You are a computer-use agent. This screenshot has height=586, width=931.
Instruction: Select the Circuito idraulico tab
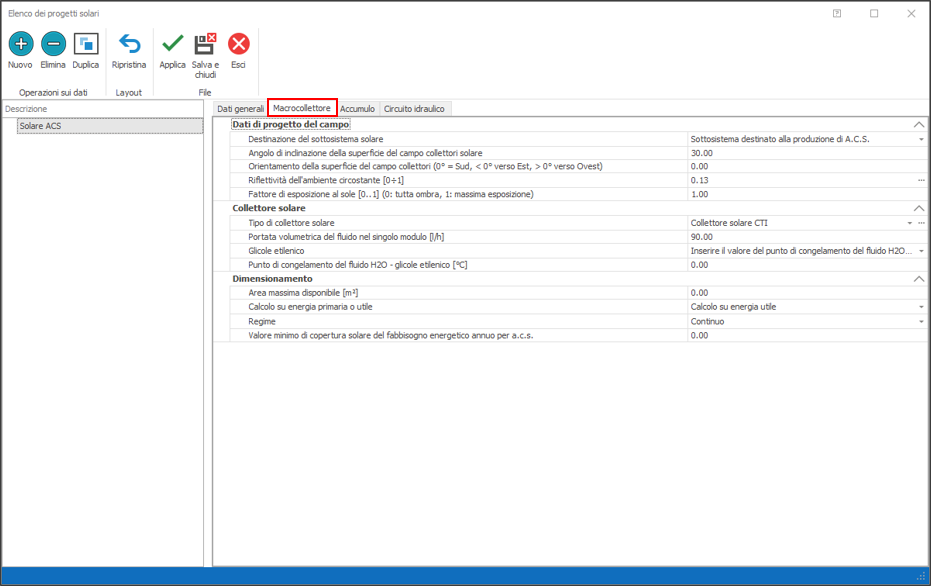[414, 108]
